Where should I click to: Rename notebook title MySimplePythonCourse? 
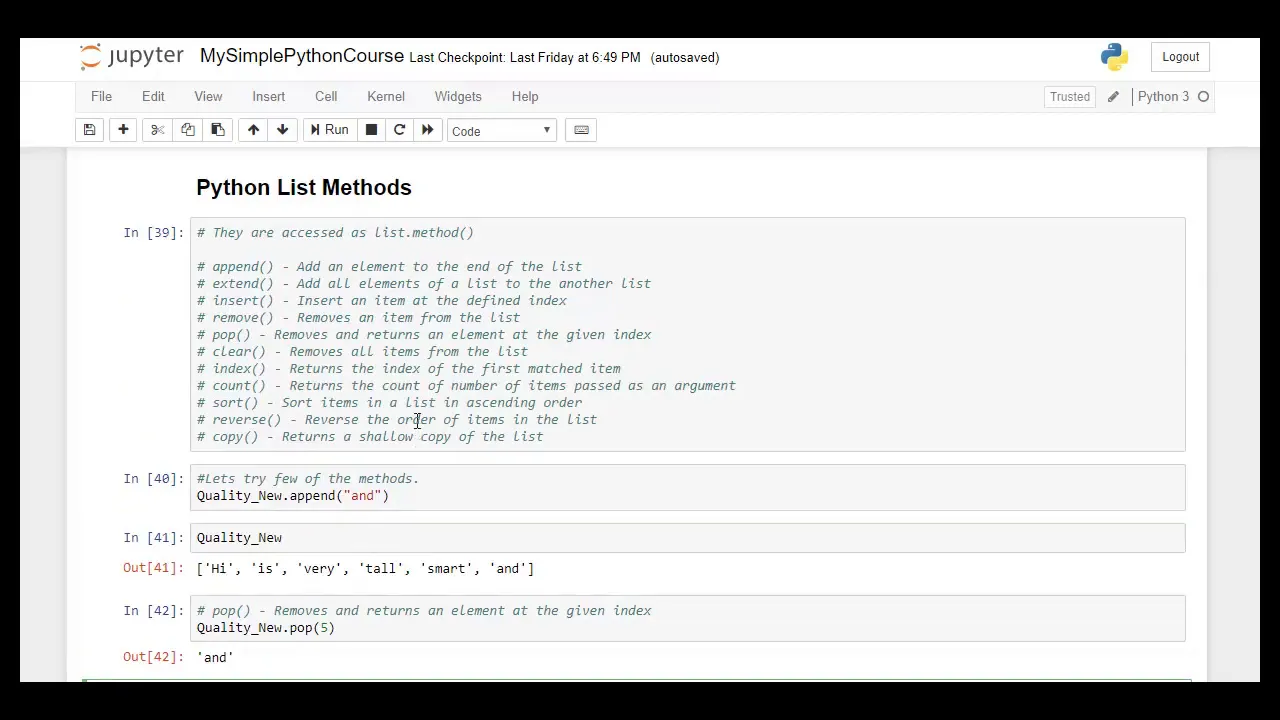click(x=302, y=56)
